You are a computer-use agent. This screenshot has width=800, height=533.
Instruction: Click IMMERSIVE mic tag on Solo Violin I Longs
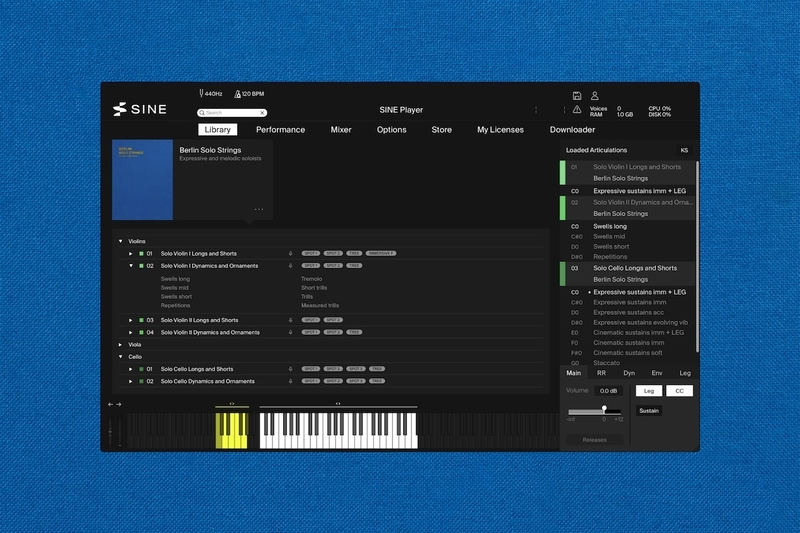click(381, 253)
